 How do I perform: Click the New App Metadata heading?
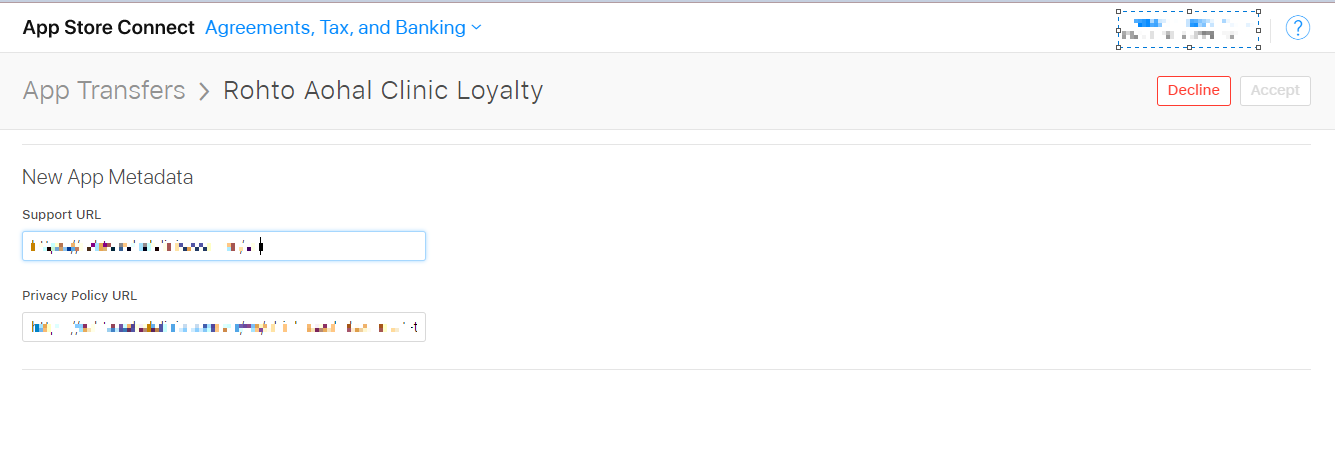coord(108,177)
